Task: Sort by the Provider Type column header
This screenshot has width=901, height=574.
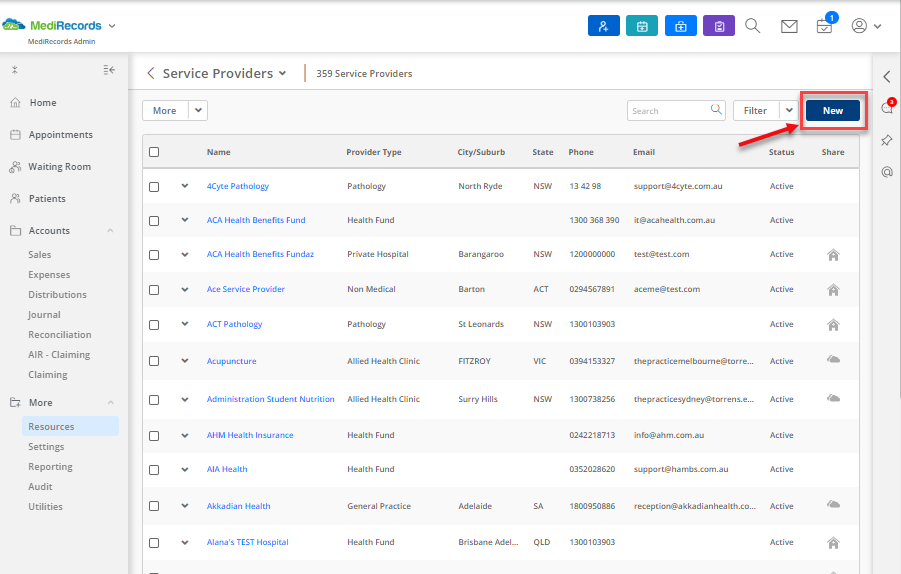Action: pos(374,152)
